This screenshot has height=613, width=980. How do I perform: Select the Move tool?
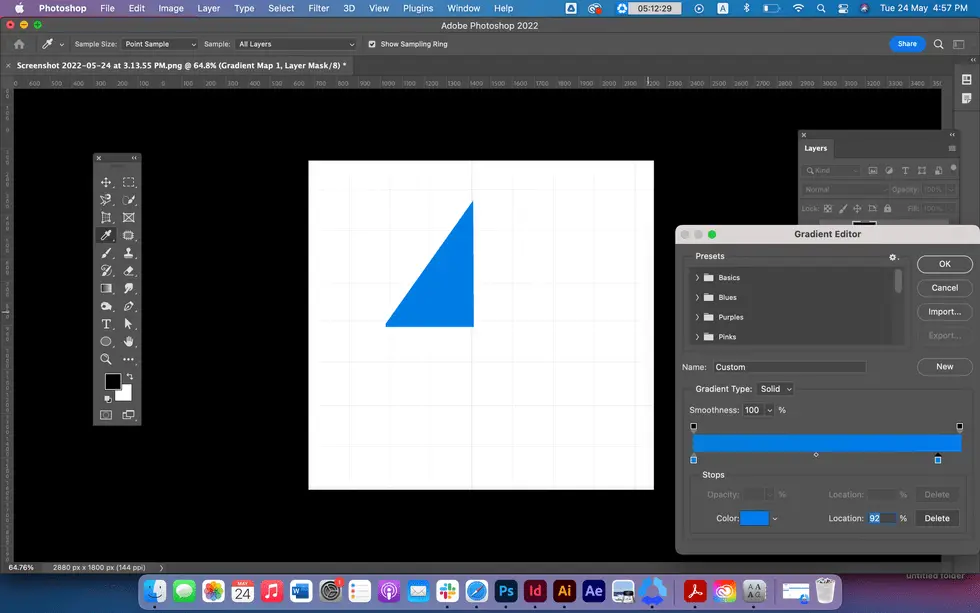click(105, 182)
